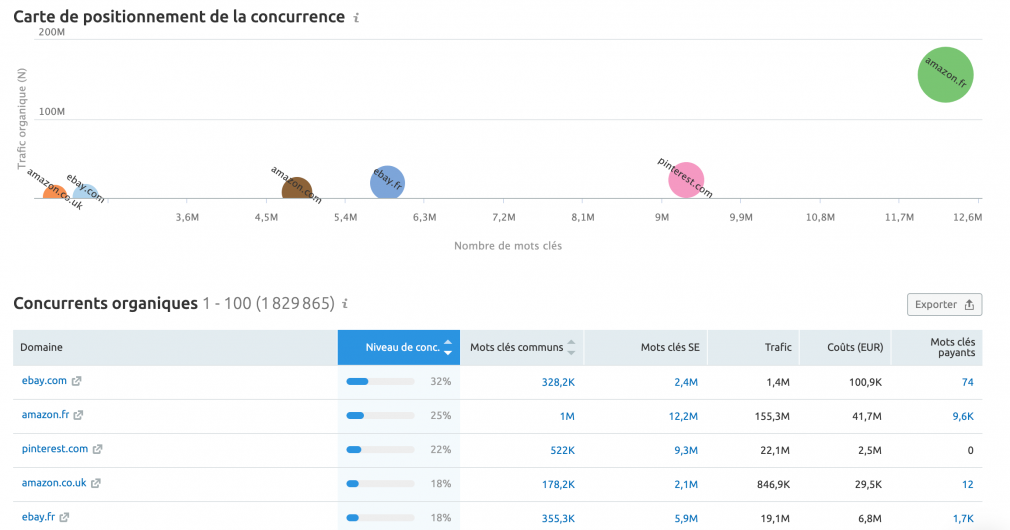Open the external link icon next to amazon.fr
The image size is (1010, 530).
coord(78,415)
